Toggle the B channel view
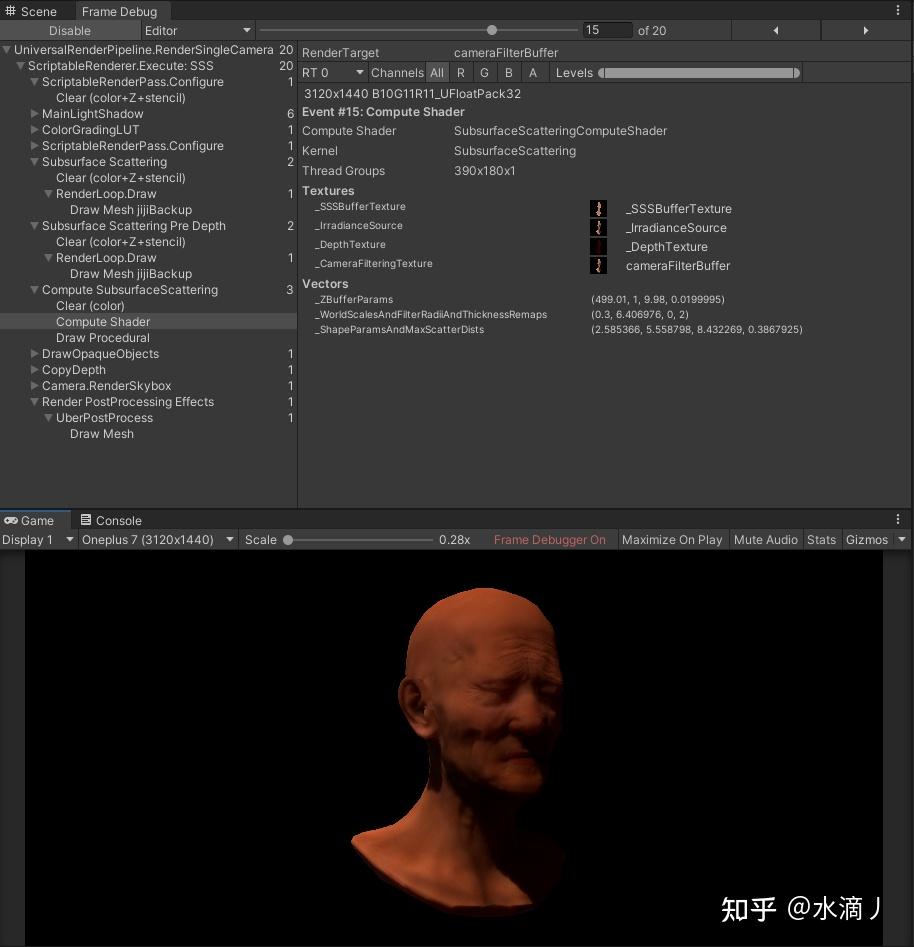Image resolution: width=914 pixels, height=947 pixels. pyautogui.click(x=509, y=73)
